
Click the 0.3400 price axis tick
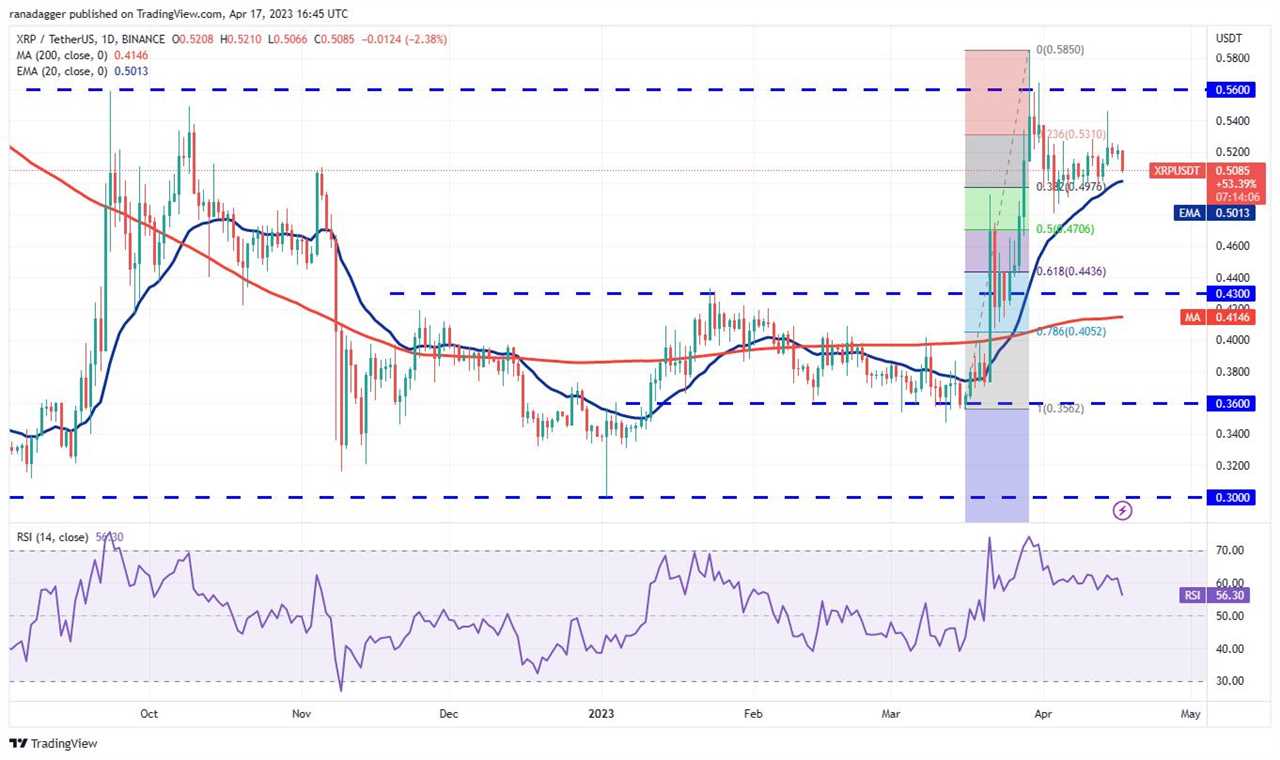tap(1233, 434)
